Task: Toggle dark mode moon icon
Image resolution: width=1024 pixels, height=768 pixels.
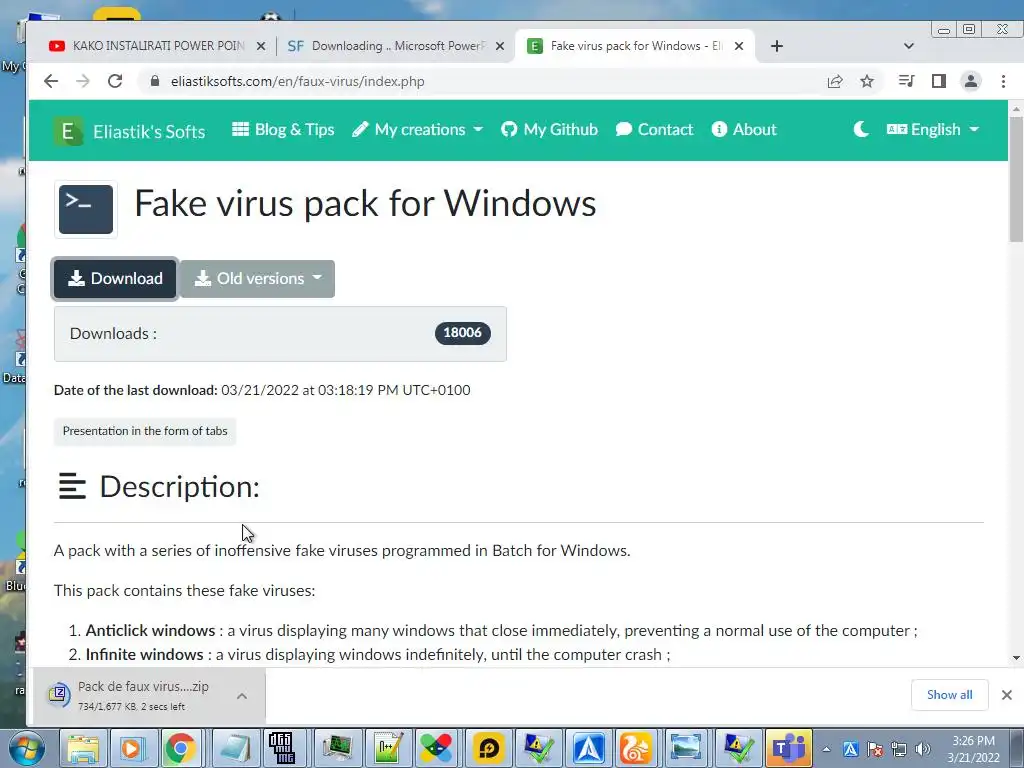Action: (x=861, y=129)
